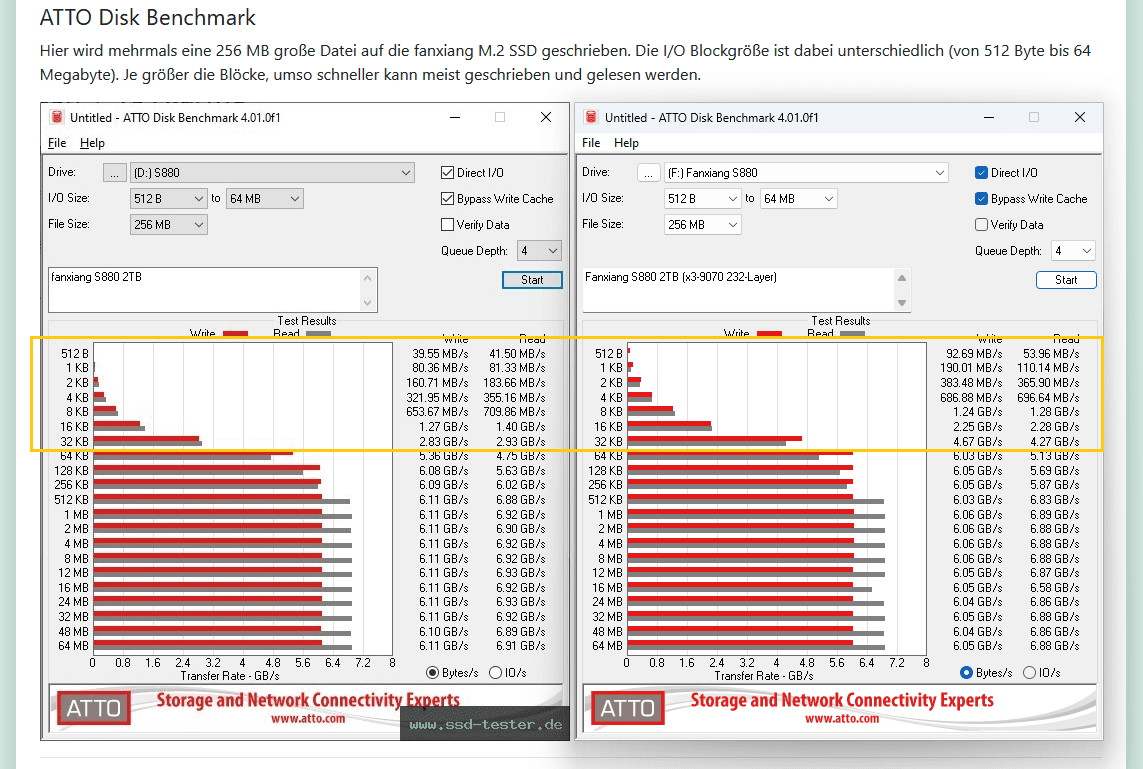Click gray Read legend swatch in right window

coord(853,334)
